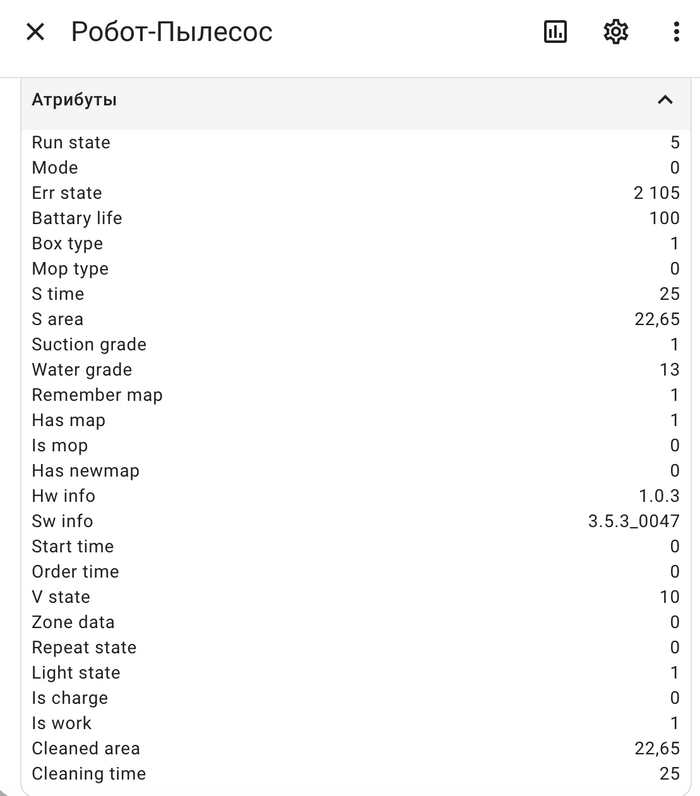Select the Suction grade attribute label

coord(89,344)
